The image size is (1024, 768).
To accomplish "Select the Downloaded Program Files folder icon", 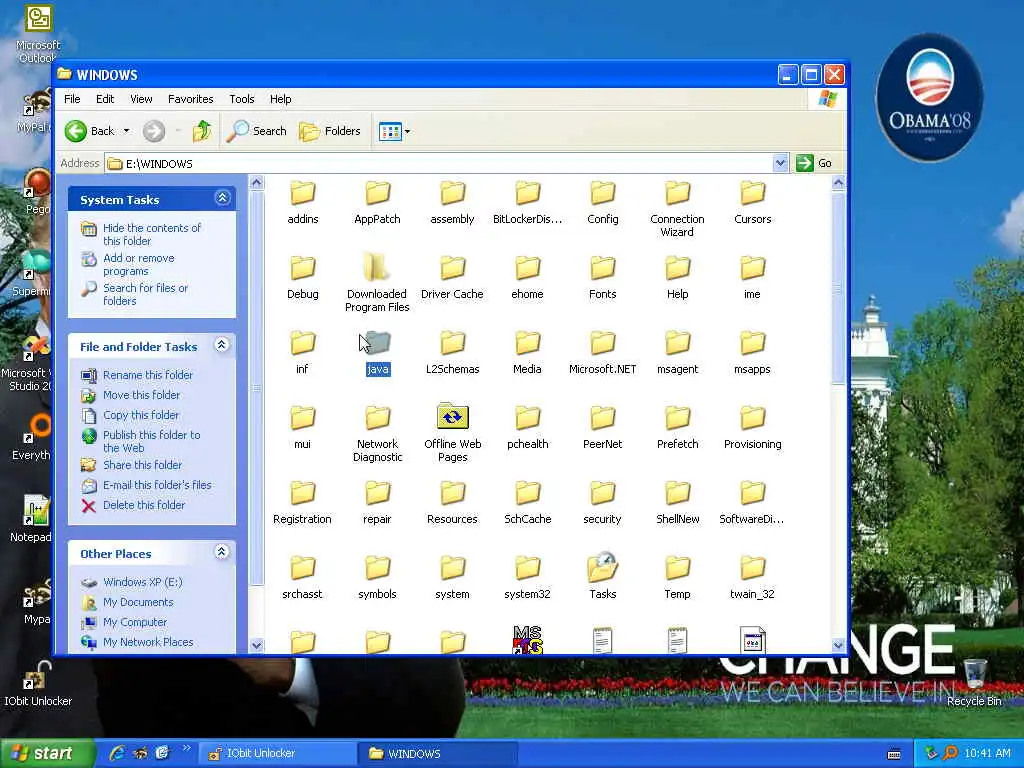I will (377, 268).
